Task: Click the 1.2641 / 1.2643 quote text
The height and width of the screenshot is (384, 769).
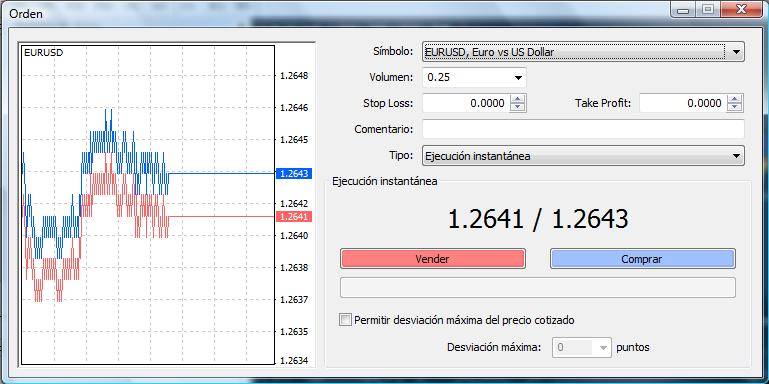Action: click(538, 219)
